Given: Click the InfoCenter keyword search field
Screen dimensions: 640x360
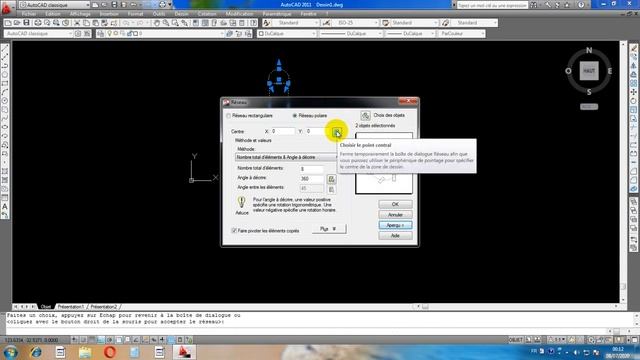Looking at the screenshot, I should click(492, 5).
